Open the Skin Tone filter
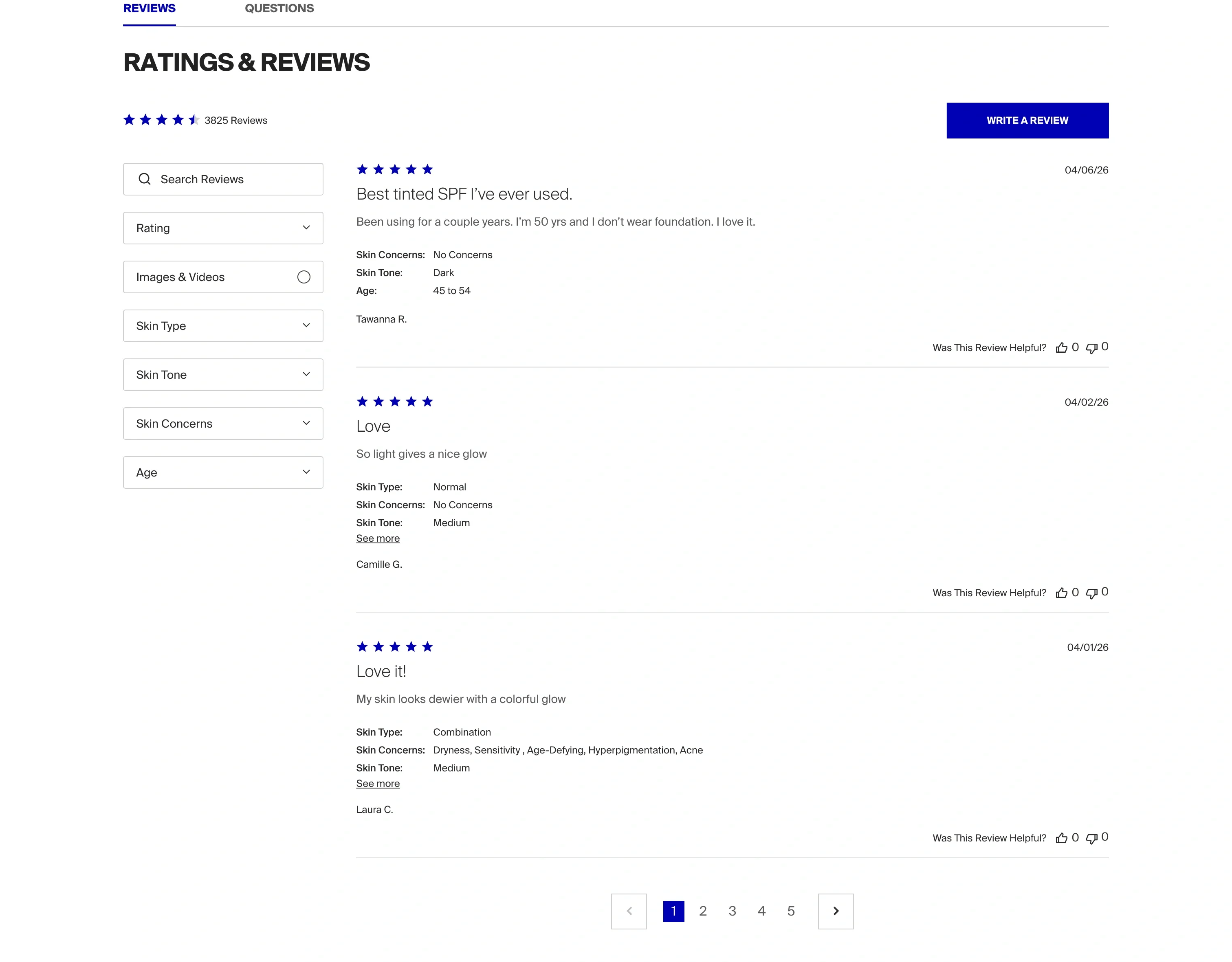1232x962 pixels. pyautogui.click(x=223, y=374)
